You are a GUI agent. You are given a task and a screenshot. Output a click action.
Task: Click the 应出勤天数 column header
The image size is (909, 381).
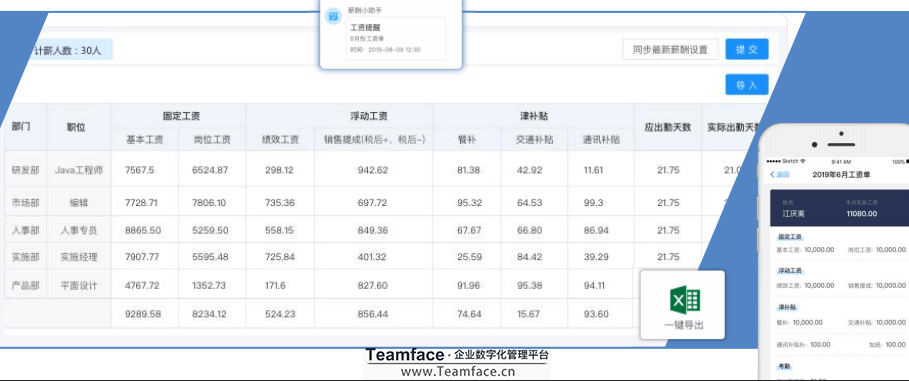click(x=668, y=127)
